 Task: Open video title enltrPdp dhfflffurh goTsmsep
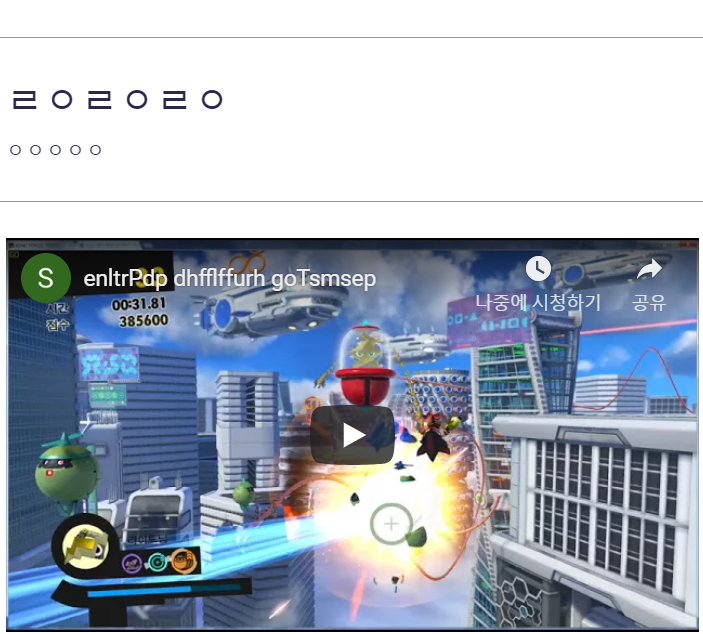[x=230, y=278]
